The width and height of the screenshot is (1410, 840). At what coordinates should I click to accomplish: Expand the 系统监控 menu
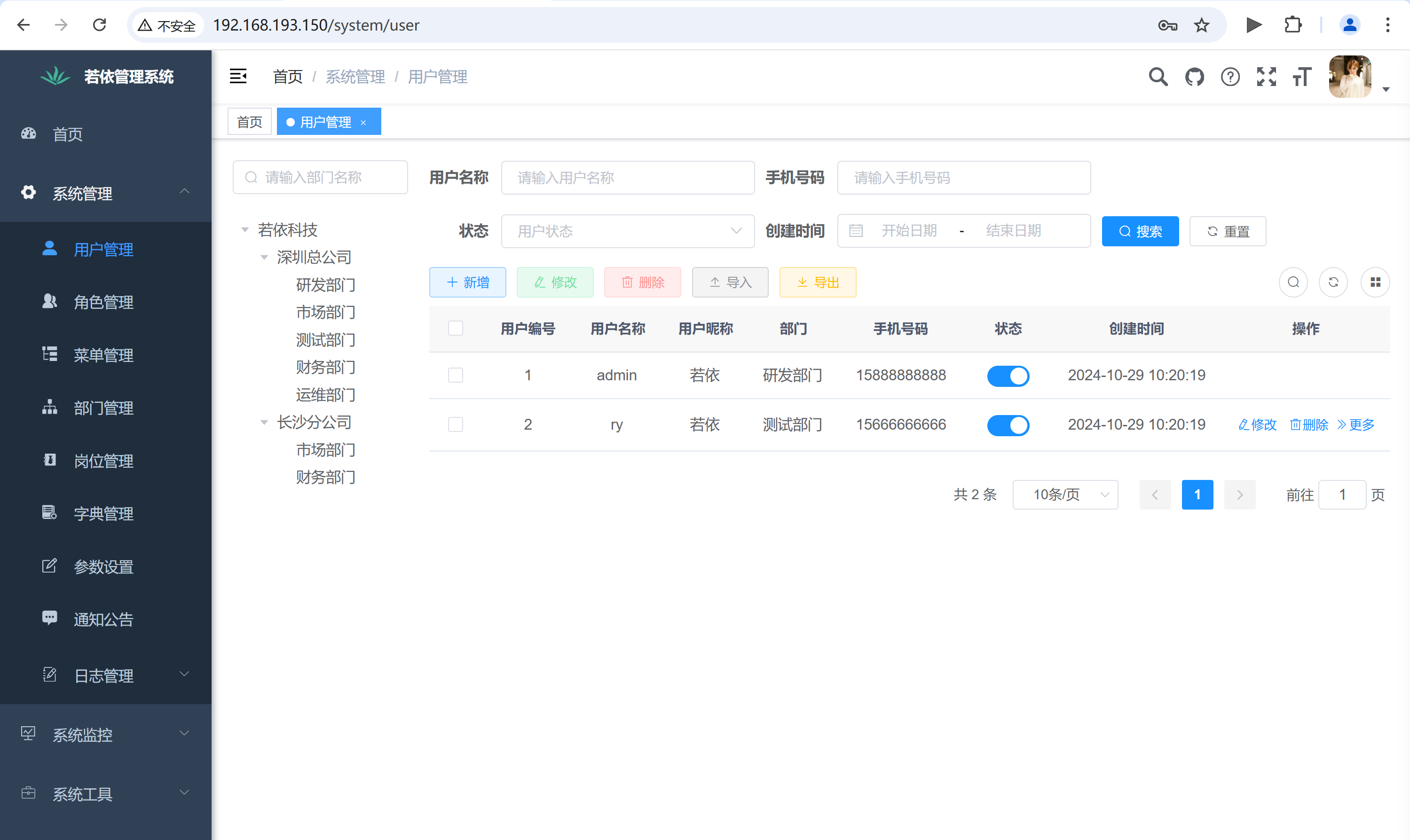coord(106,734)
